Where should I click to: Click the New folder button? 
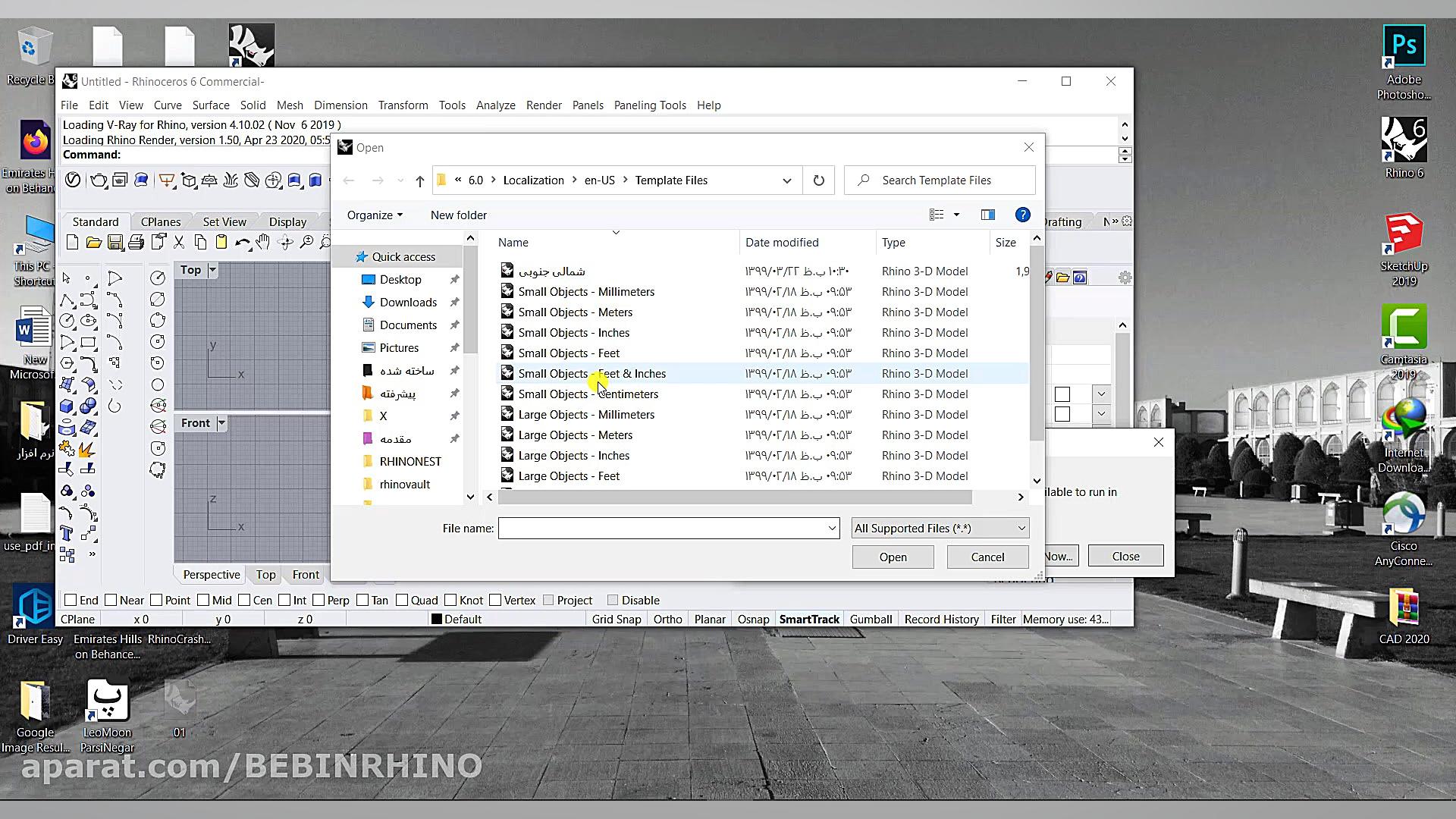458,215
